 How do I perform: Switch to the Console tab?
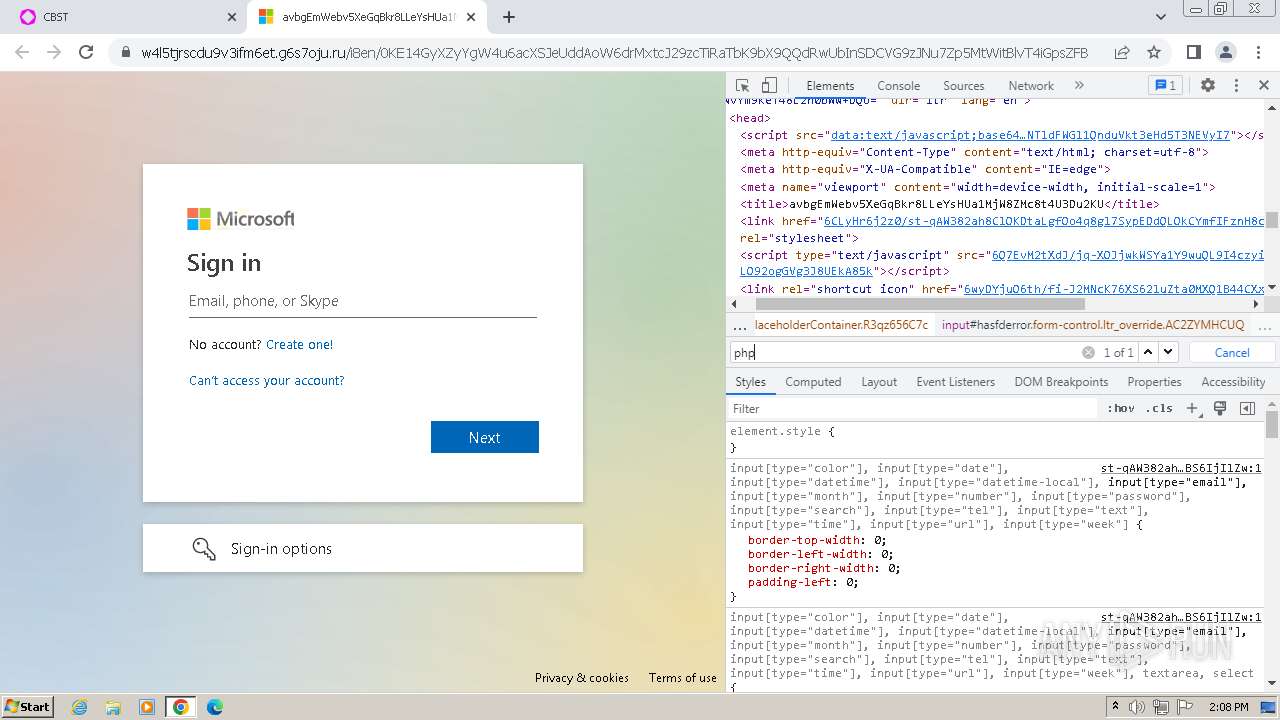[898, 86]
